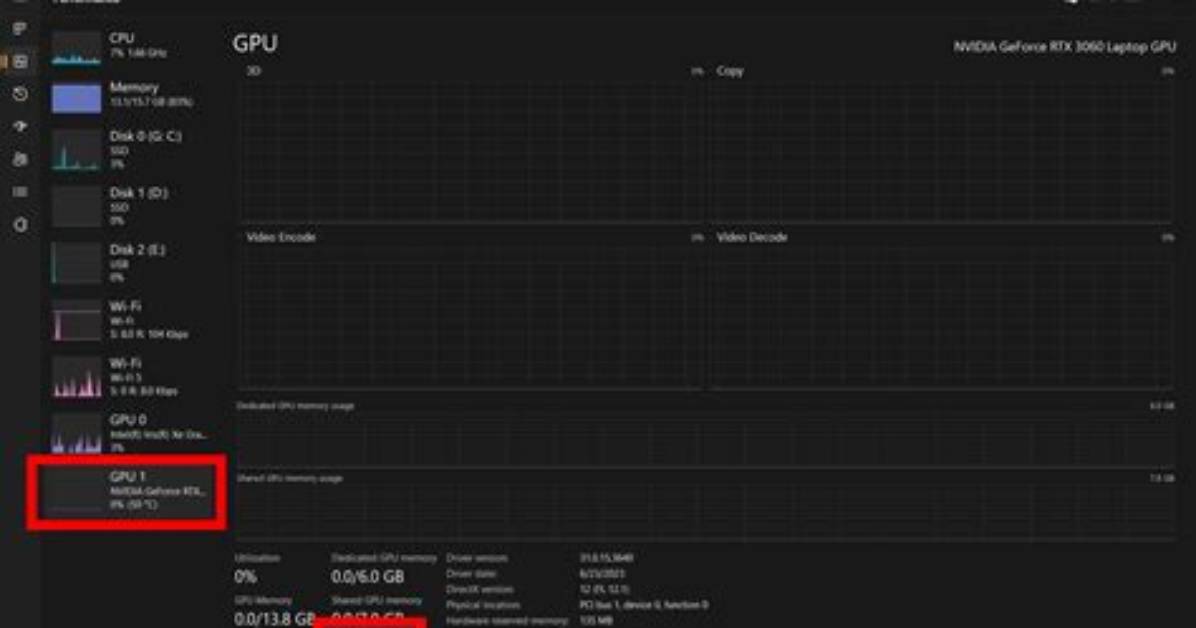Click the GPU heading text

pyautogui.click(x=255, y=43)
